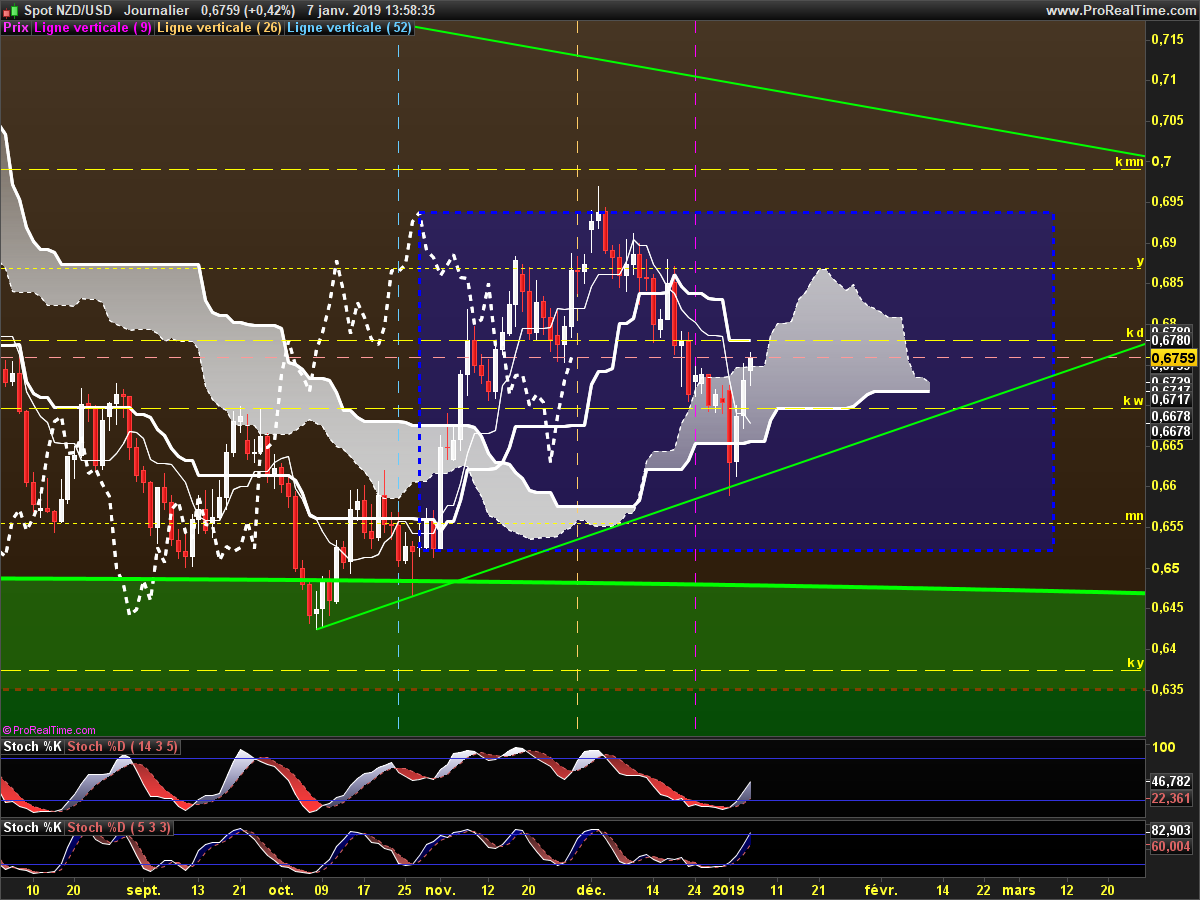Click mars on the date axis
Image resolution: width=1200 pixels, height=900 pixels.
[1018, 889]
